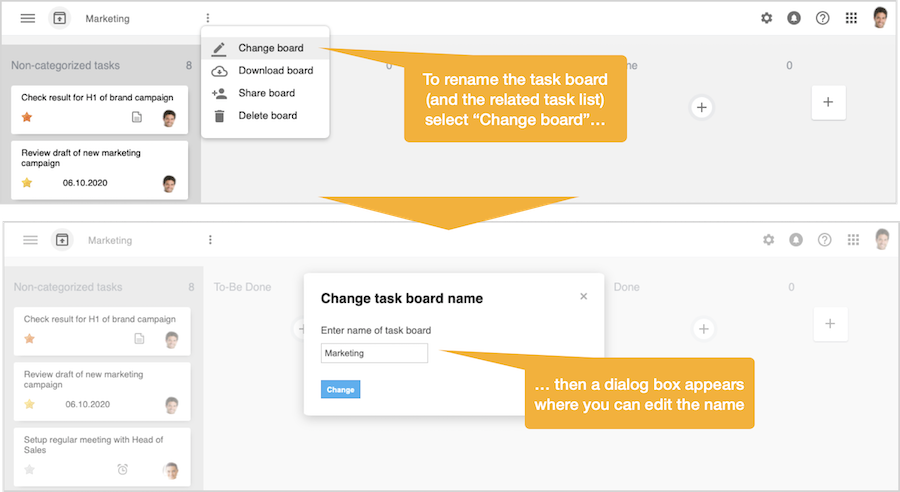This screenshot has height=492, width=900.
Task: Toggle star on bottom 'Review draft' card
Action: pos(29,404)
